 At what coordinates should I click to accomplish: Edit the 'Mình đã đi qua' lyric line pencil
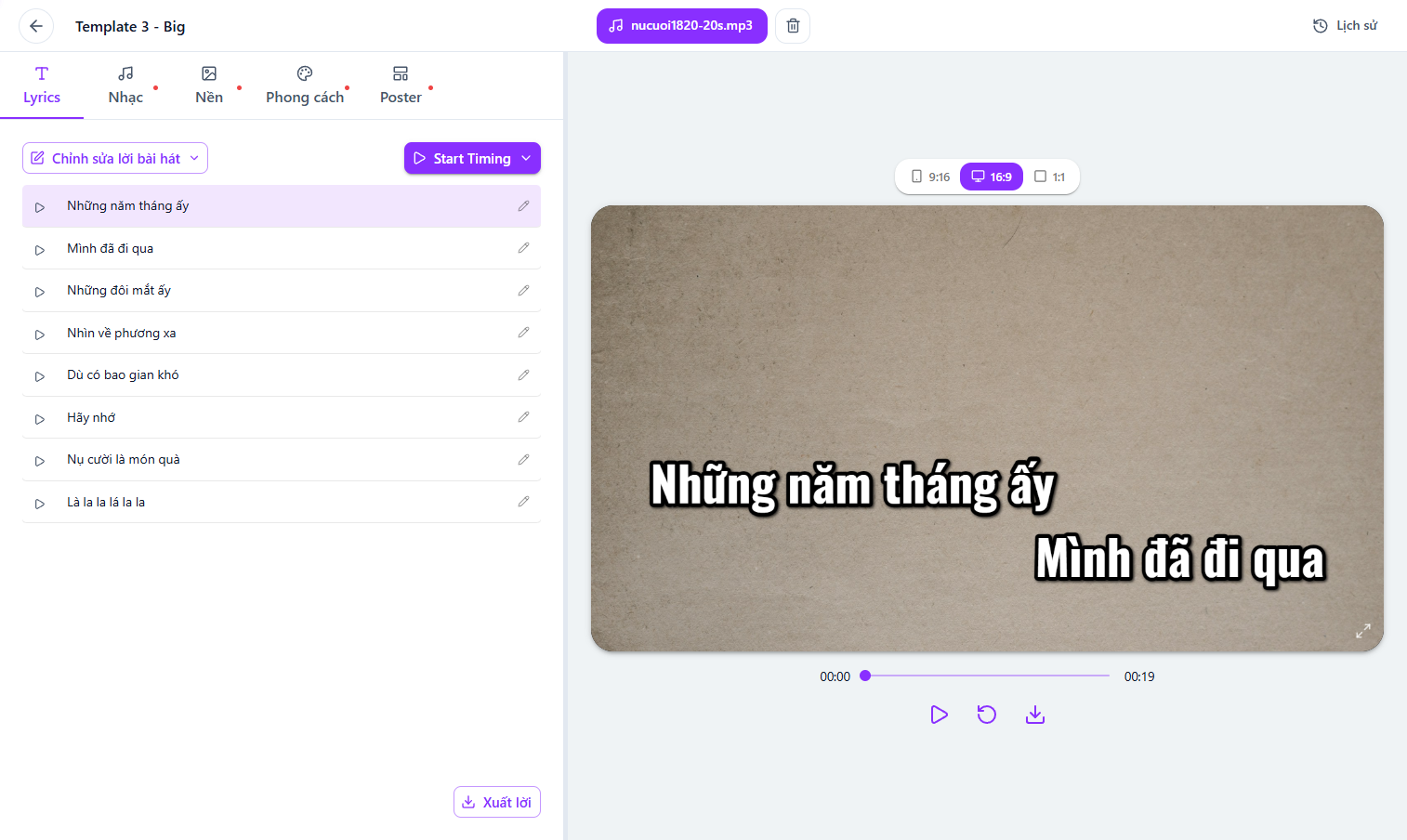click(523, 248)
